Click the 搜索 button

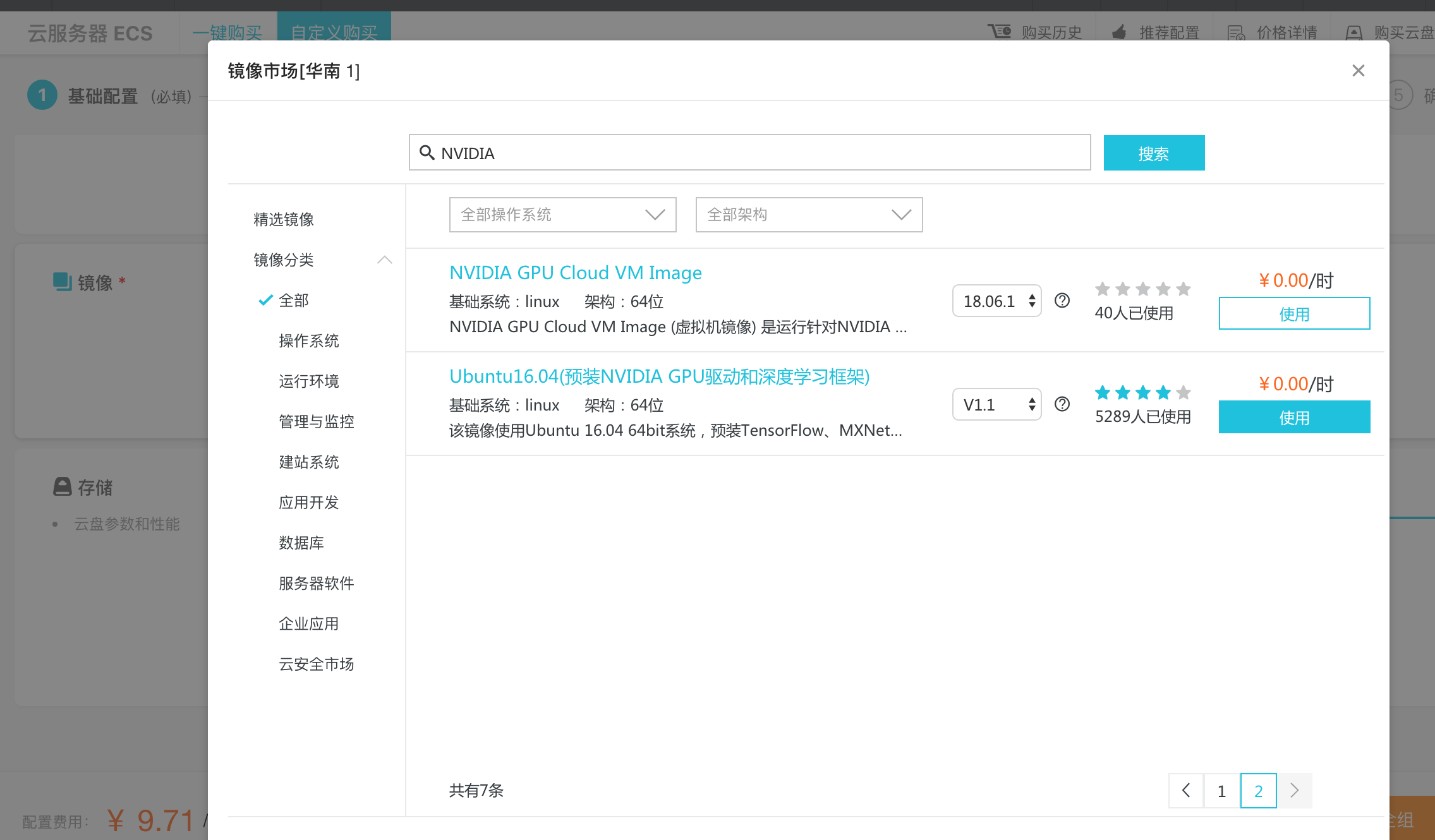(1154, 153)
